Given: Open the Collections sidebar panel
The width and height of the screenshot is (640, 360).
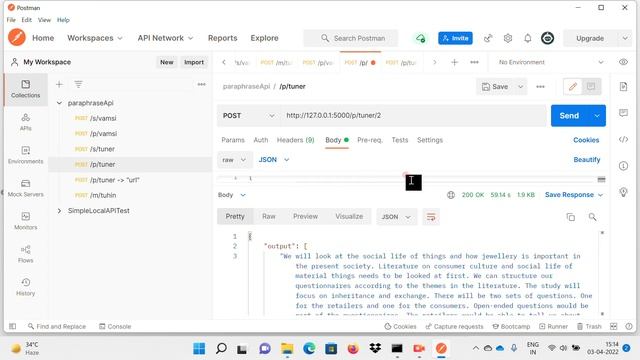Looking at the screenshot, I should pos(25,89).
